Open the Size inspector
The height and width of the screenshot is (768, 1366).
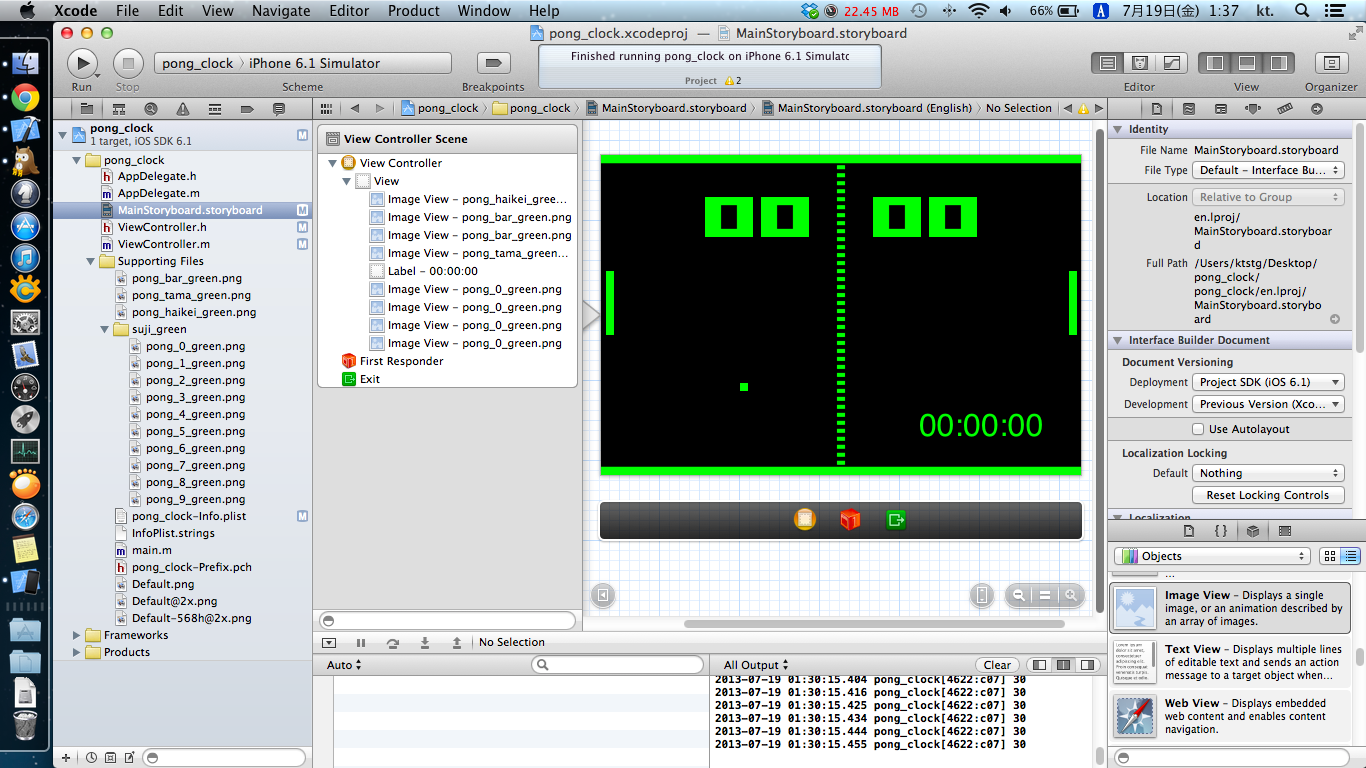coord(1285,108)
